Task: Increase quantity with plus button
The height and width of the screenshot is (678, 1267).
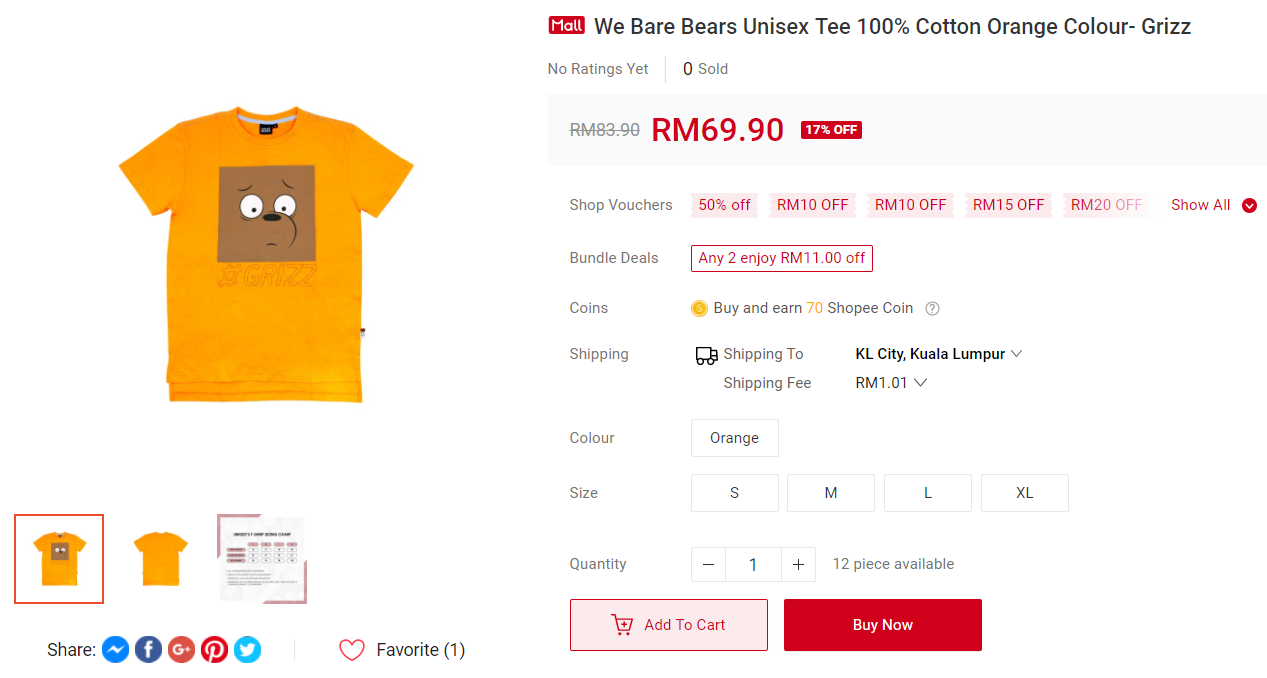Action: click(x=798, y=565)
